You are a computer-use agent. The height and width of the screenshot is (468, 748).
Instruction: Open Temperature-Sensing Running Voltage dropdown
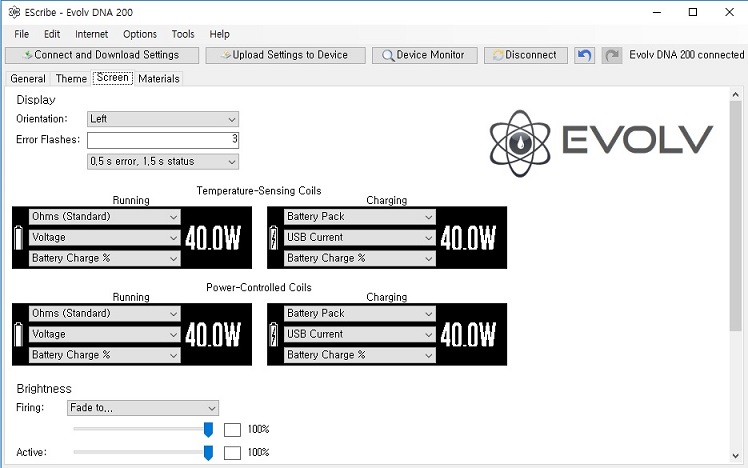[x=104, y=238]
